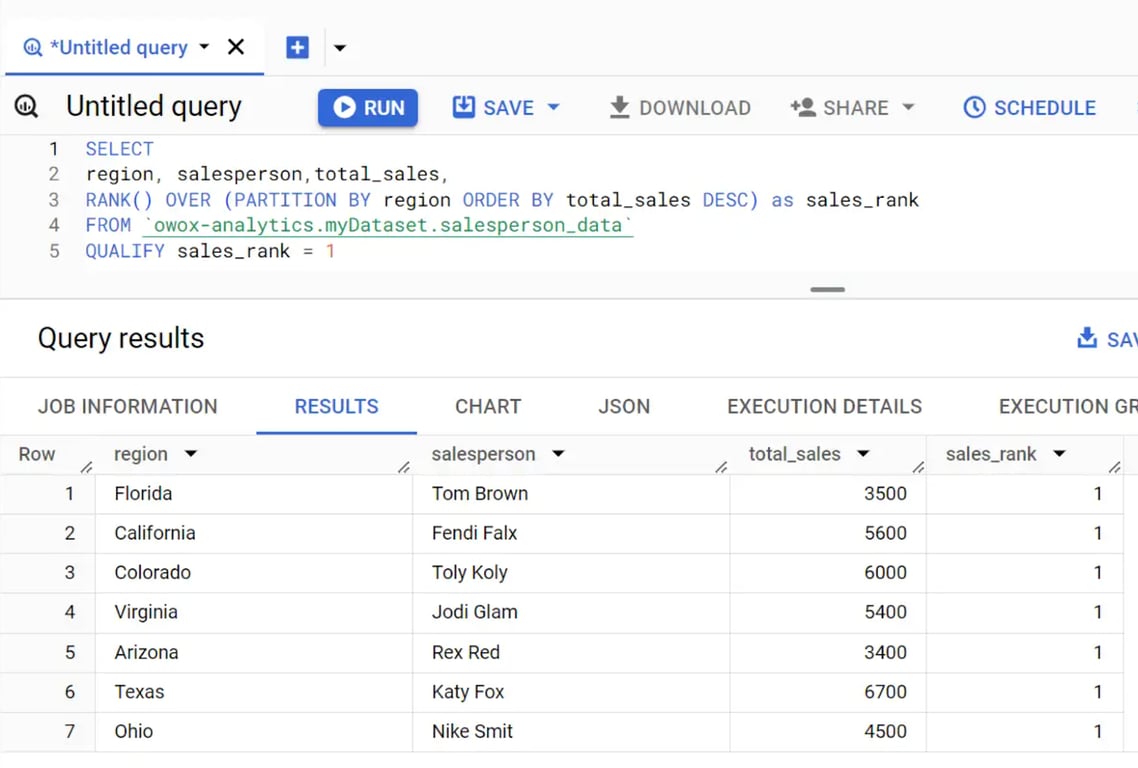Open the JSON tab
Screen dimensions: 1138x768
coord(624,407)
